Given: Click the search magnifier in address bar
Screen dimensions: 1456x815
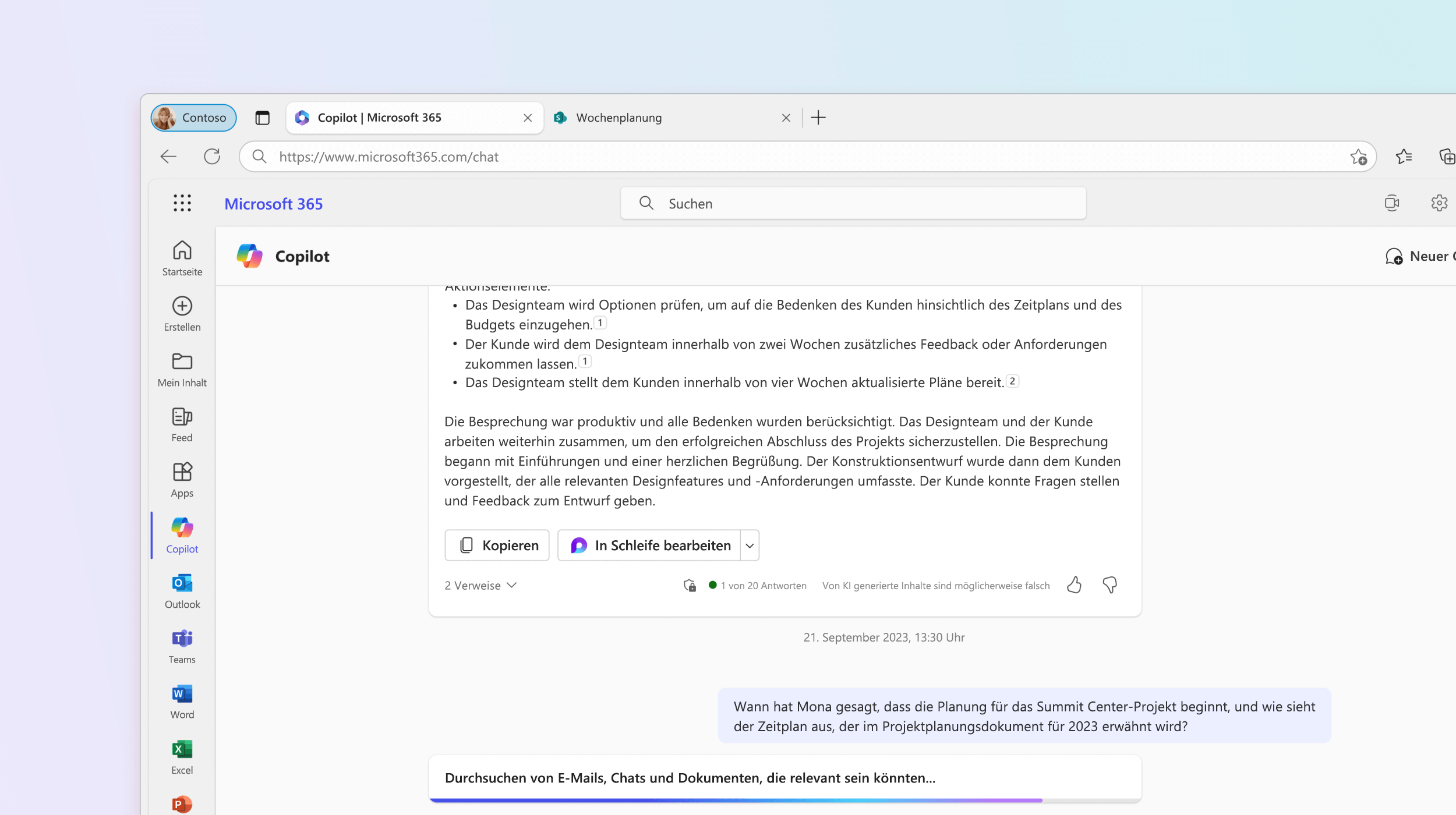Looking at the screenshot, I should (259, 157).
